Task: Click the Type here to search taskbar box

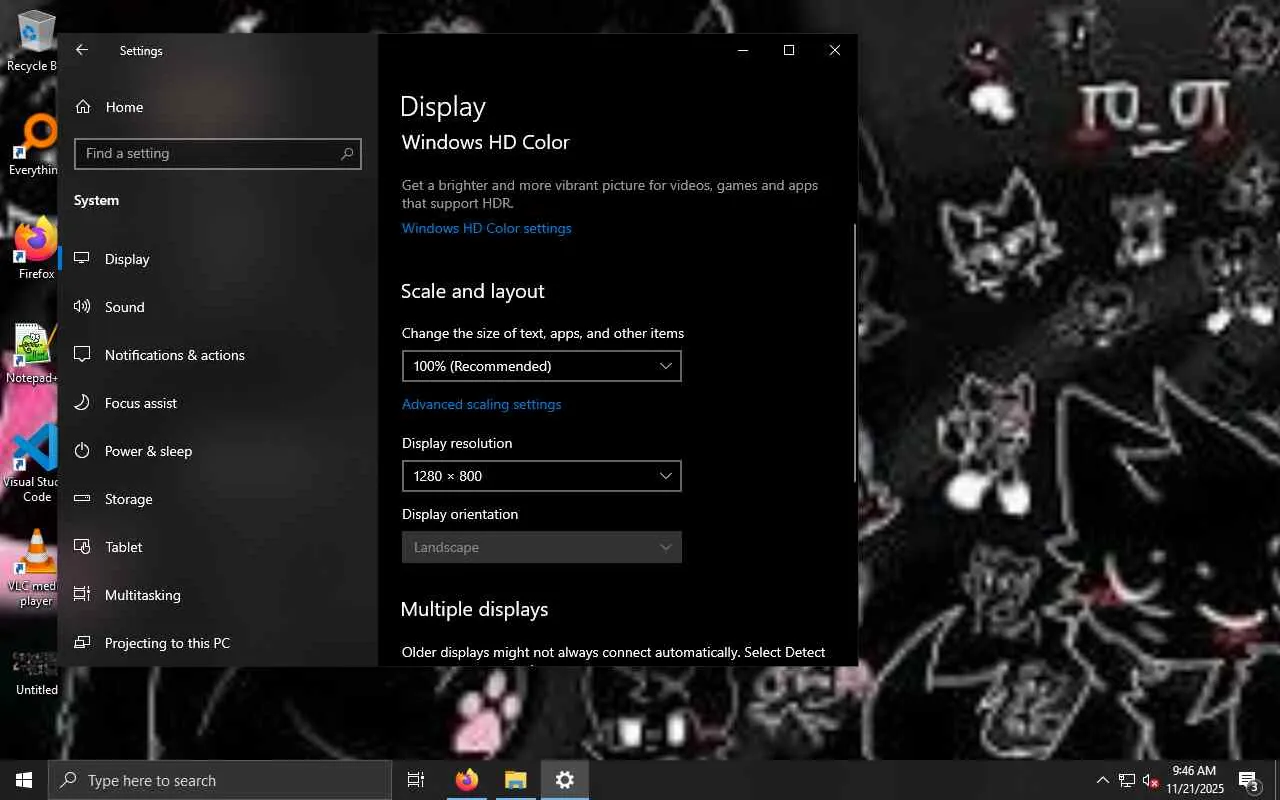Action: [x=220, y=780]
